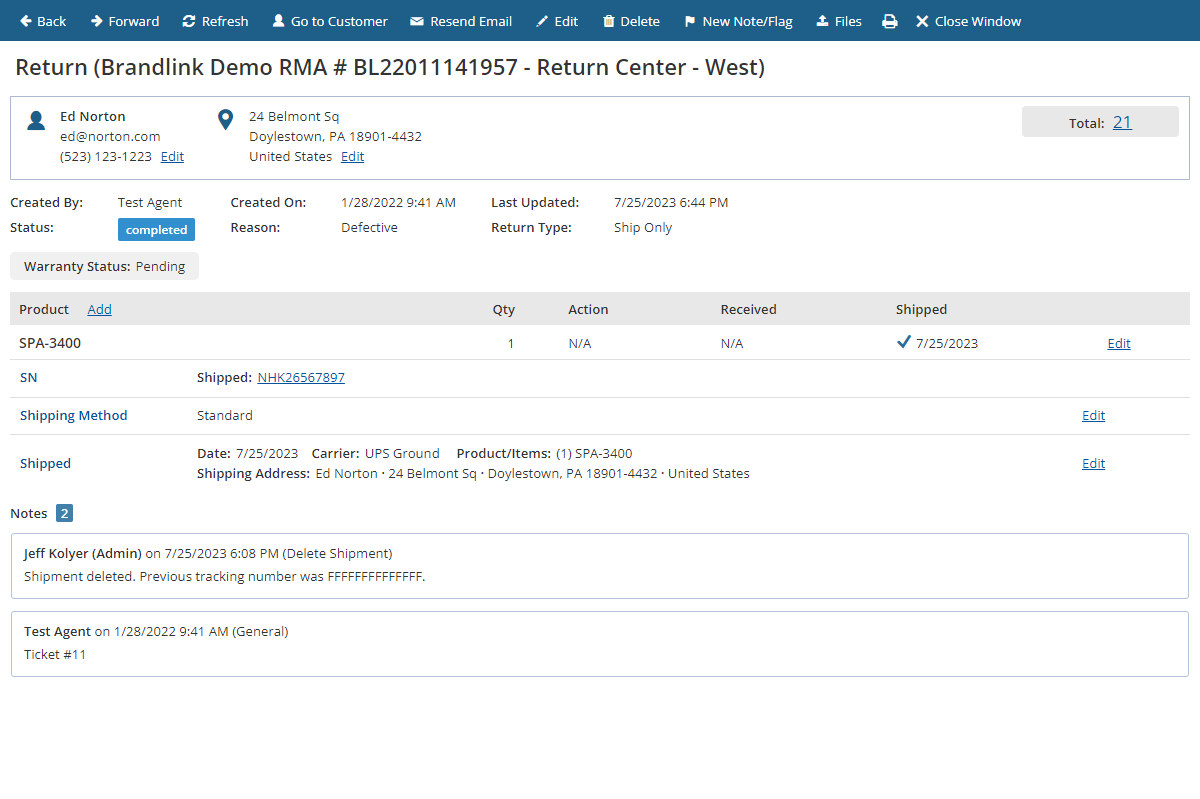Resend the RMA email notification
1200x799 pixels.
pyautogui.click(x=460, y=20)
